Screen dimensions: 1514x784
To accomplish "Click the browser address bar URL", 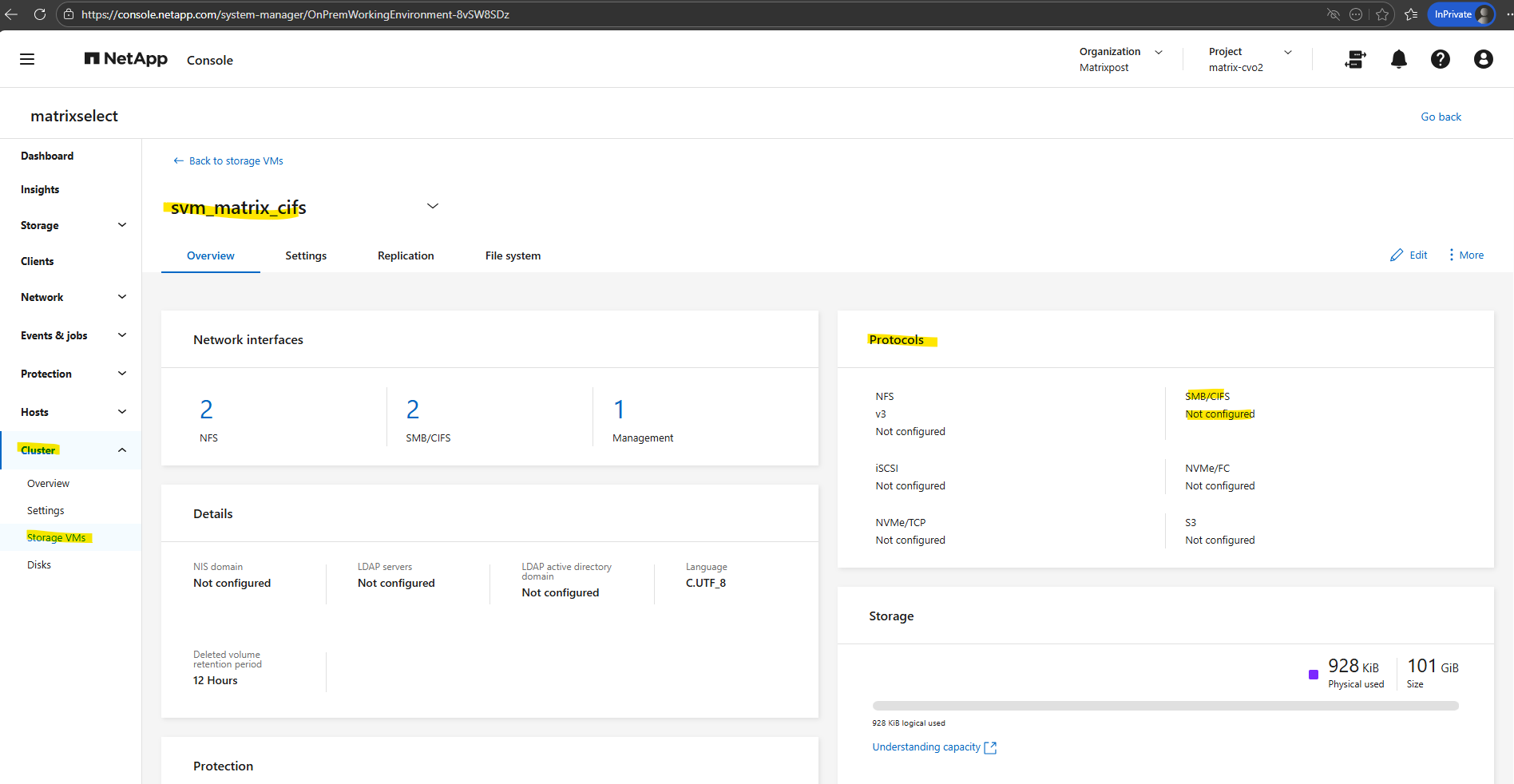I will pos(295,14).
